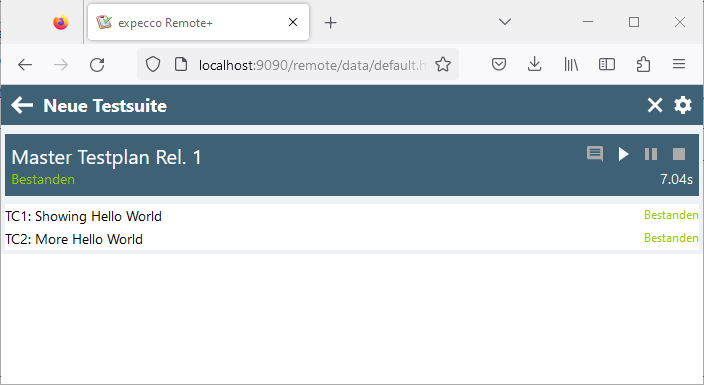The height and width of the screenshot is (385, 704).
Task: Open expecco Remote settings gear
Action: [683, 105]
